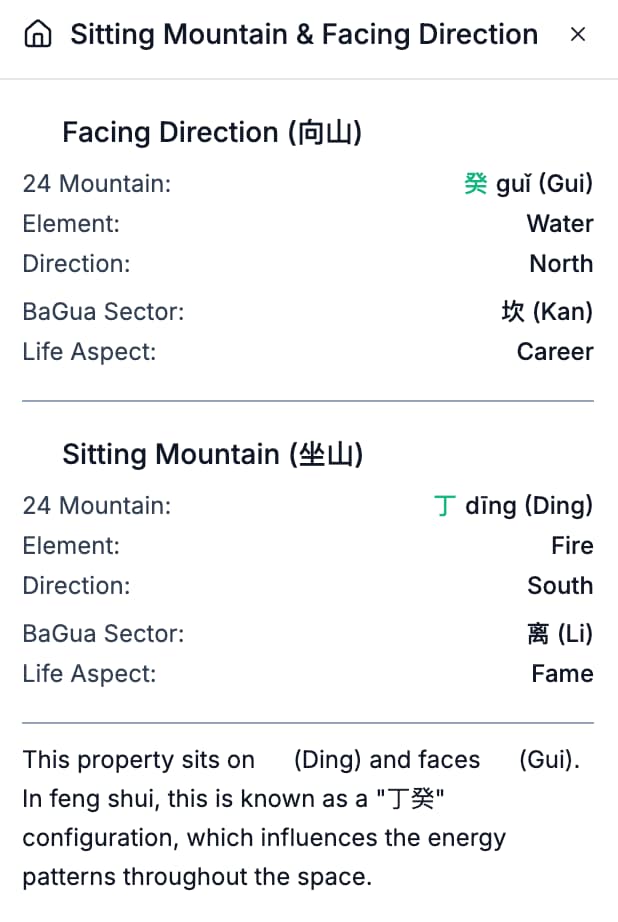Click the Water element value
This screenshot has width=618, height=922.
click(560, 224)
